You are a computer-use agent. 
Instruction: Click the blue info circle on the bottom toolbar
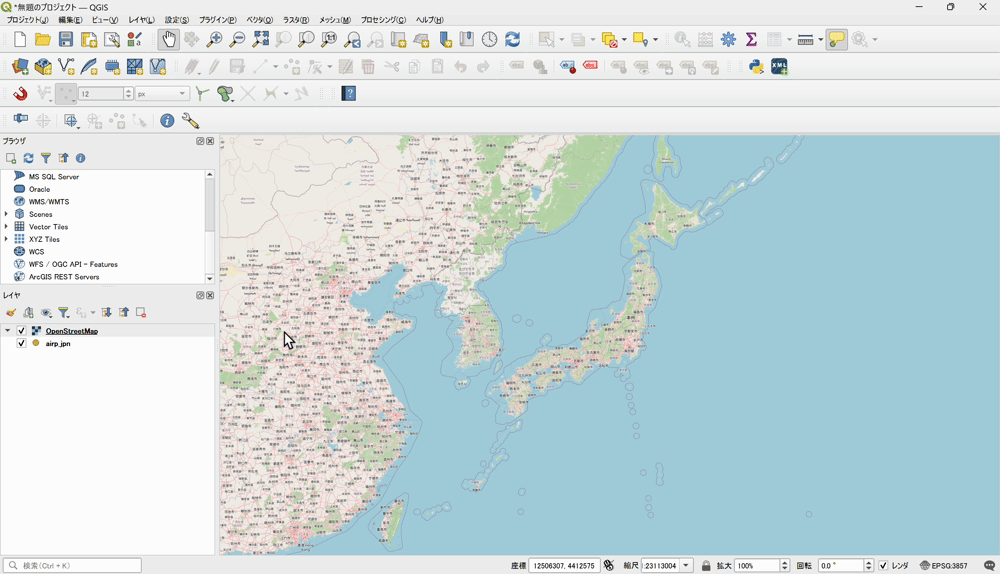(167, 121)
